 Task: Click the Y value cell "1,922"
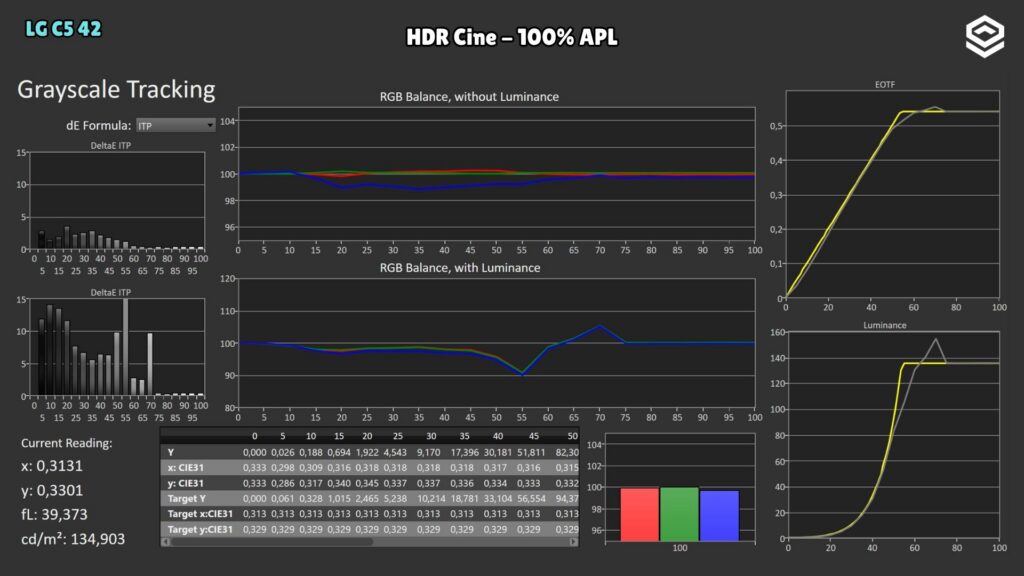click(x=367, y=452)
